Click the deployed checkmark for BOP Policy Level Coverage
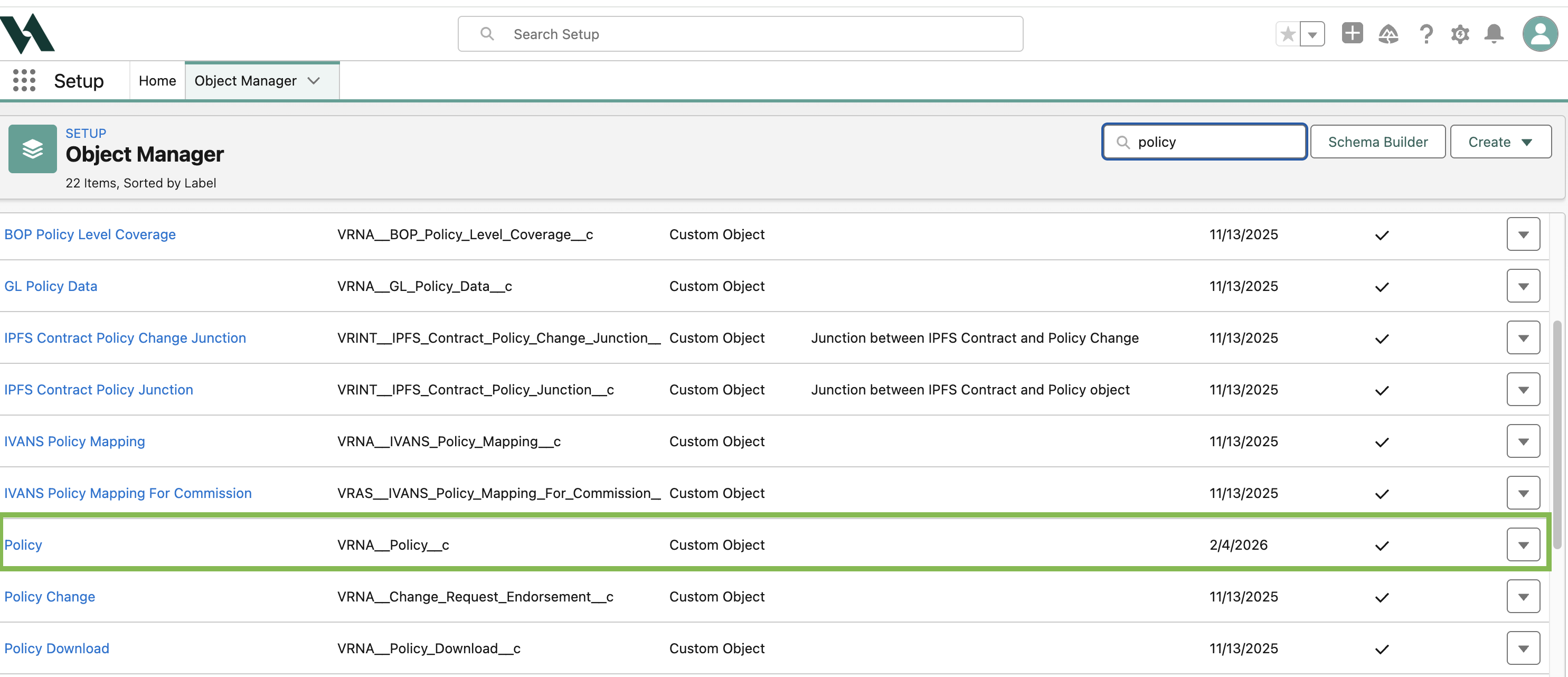Image resolution: width=1568 pixels, height=677 pixels. click(x=1382, y=235)
